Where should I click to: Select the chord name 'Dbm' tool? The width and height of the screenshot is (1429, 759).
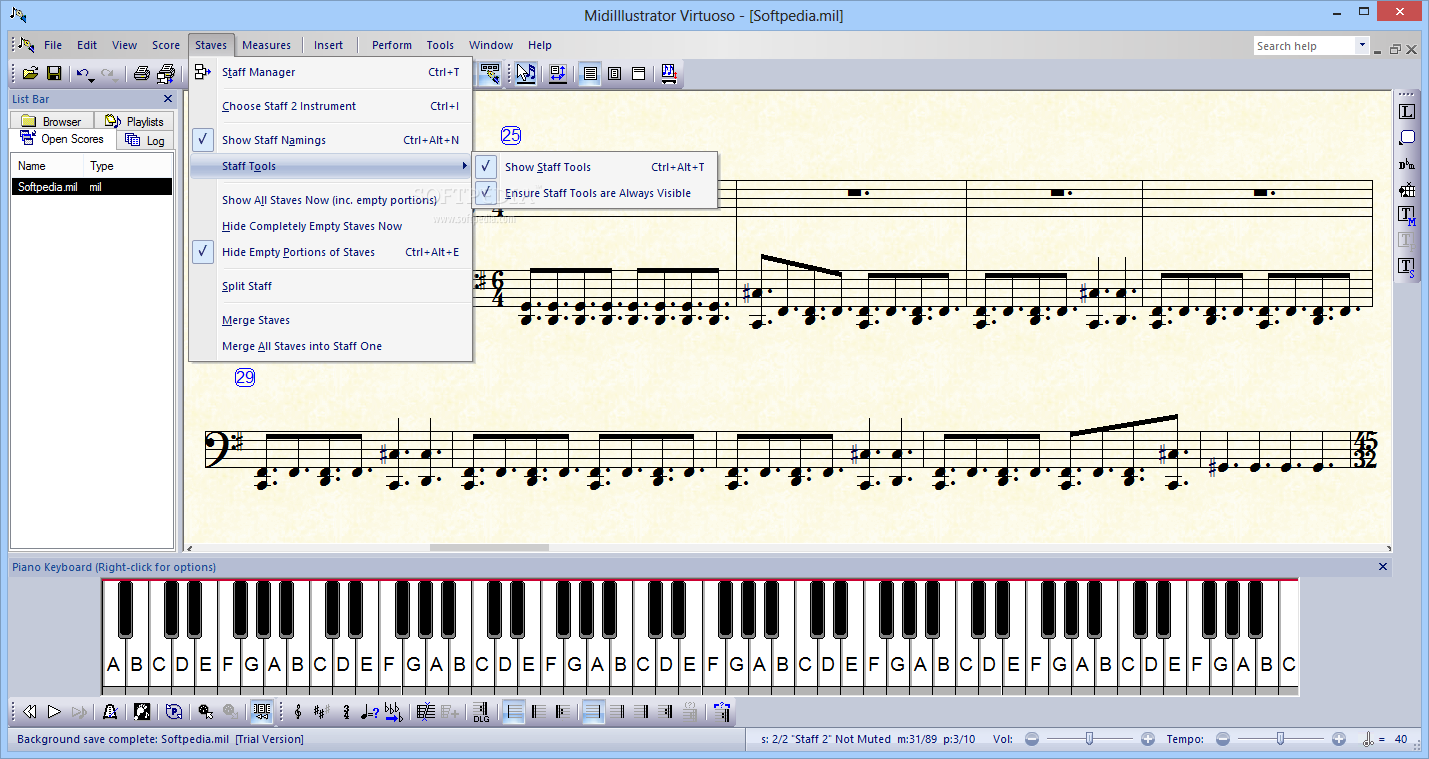pyautogui.click(x=1407, y=164)
